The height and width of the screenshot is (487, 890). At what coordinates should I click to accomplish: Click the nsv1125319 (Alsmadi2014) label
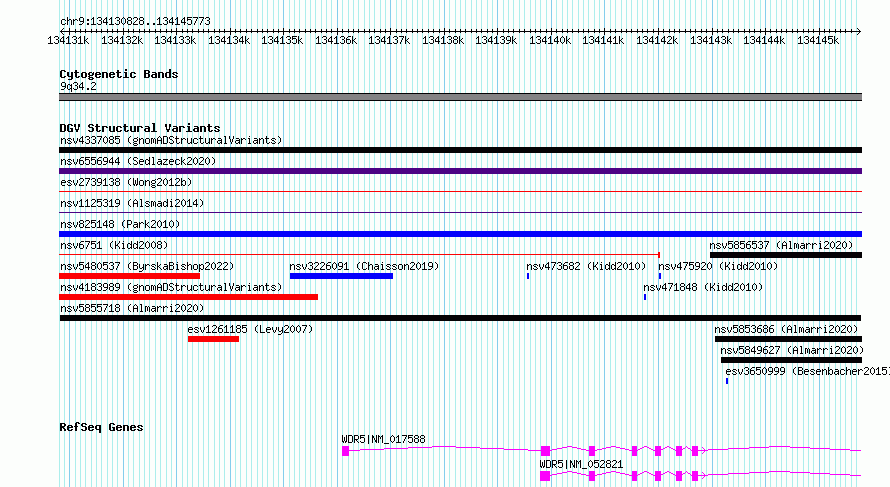(x=132, y=203)
